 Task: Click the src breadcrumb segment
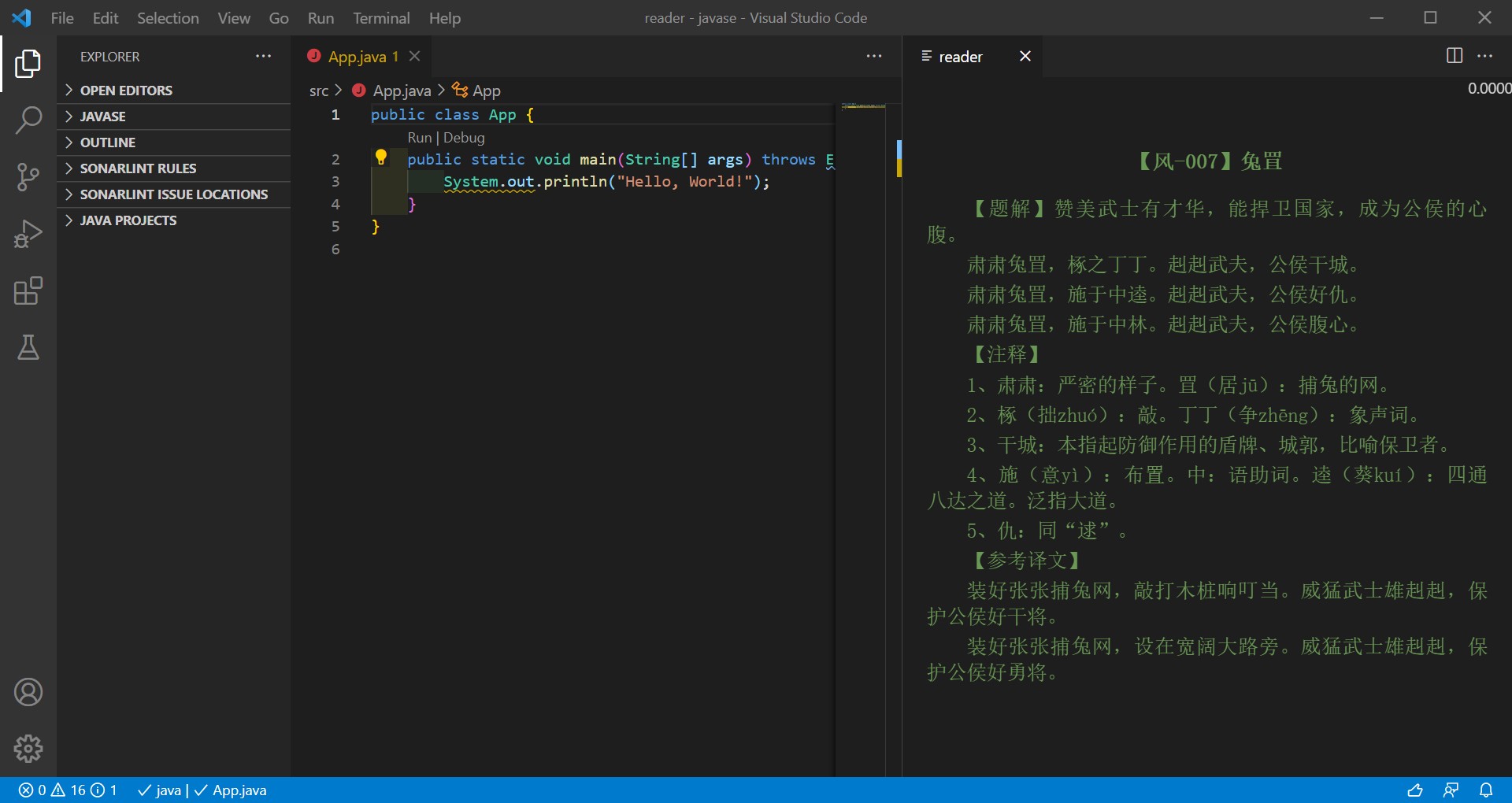[319, 91]
